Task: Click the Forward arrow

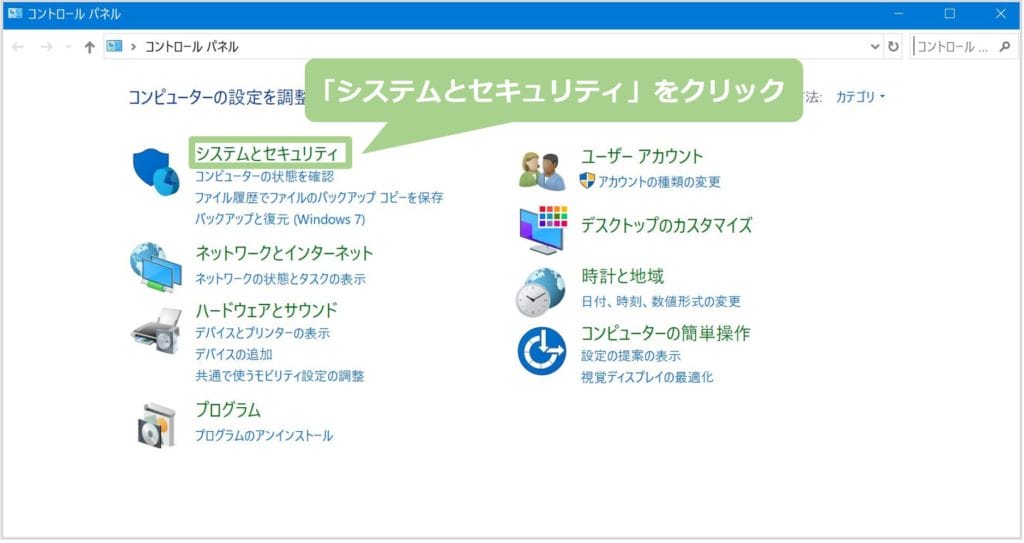Action: click(46, 47)
